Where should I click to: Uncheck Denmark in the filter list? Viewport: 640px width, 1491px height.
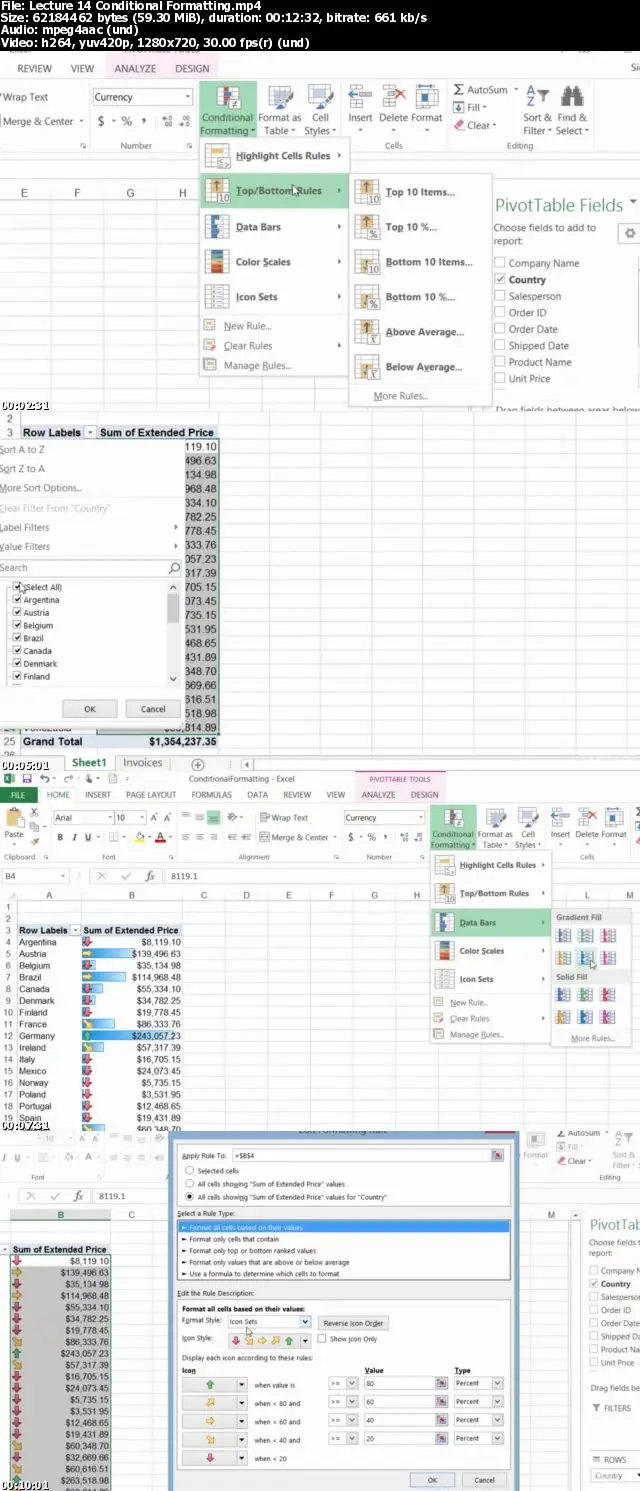coord(16,664)
